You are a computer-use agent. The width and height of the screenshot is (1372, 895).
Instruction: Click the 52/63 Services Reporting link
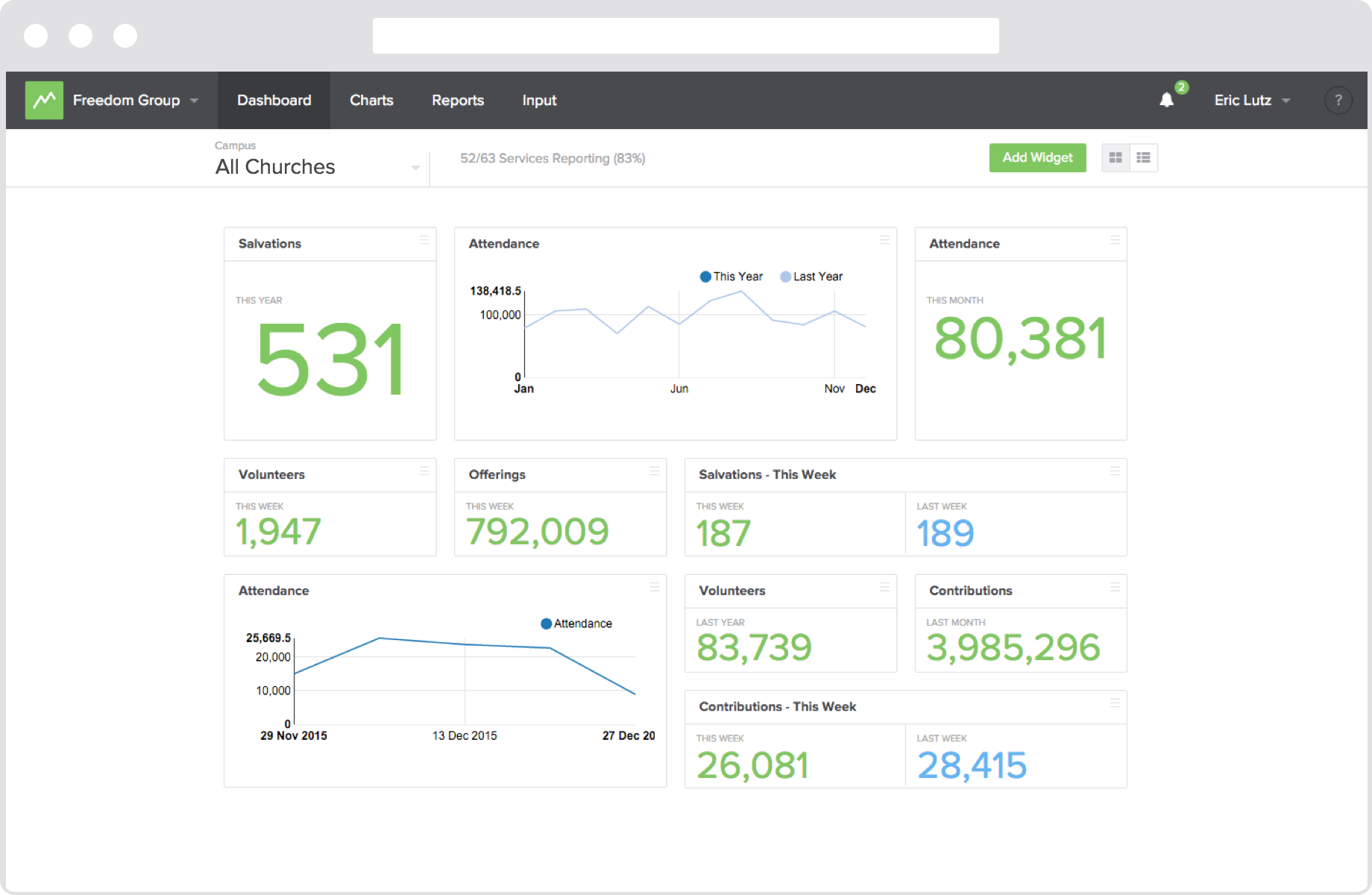click(552, 158)
